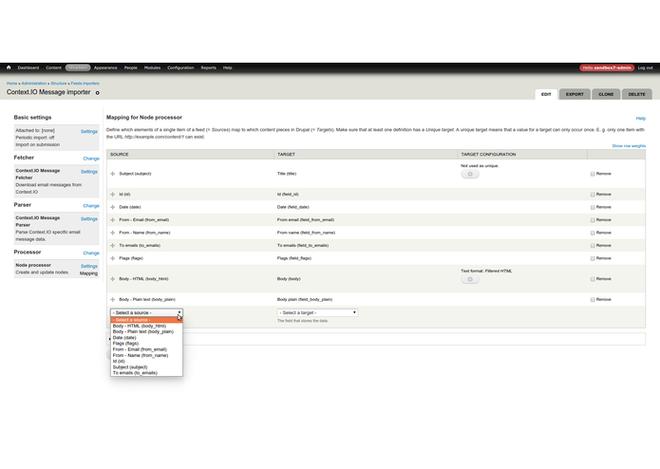Click the Help link above mapping table
Screen dimensions: 660x469
[640, 118]
